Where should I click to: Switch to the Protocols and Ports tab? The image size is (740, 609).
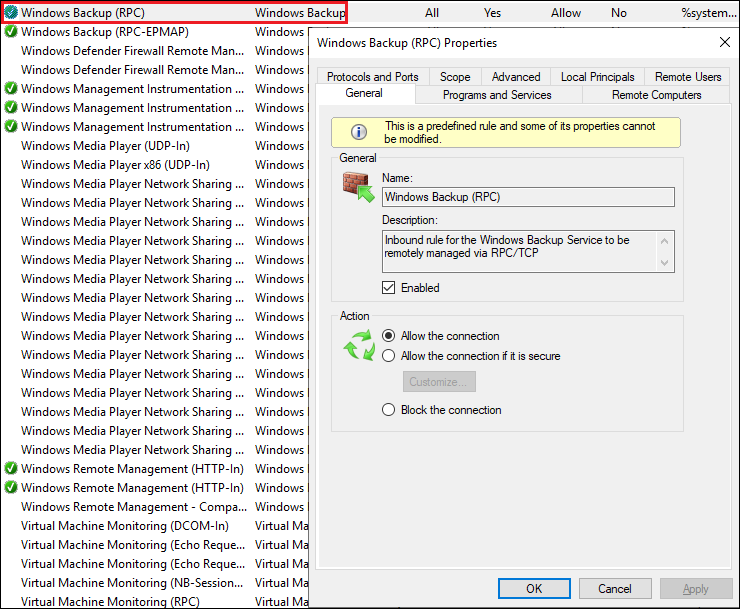point(372,77)
